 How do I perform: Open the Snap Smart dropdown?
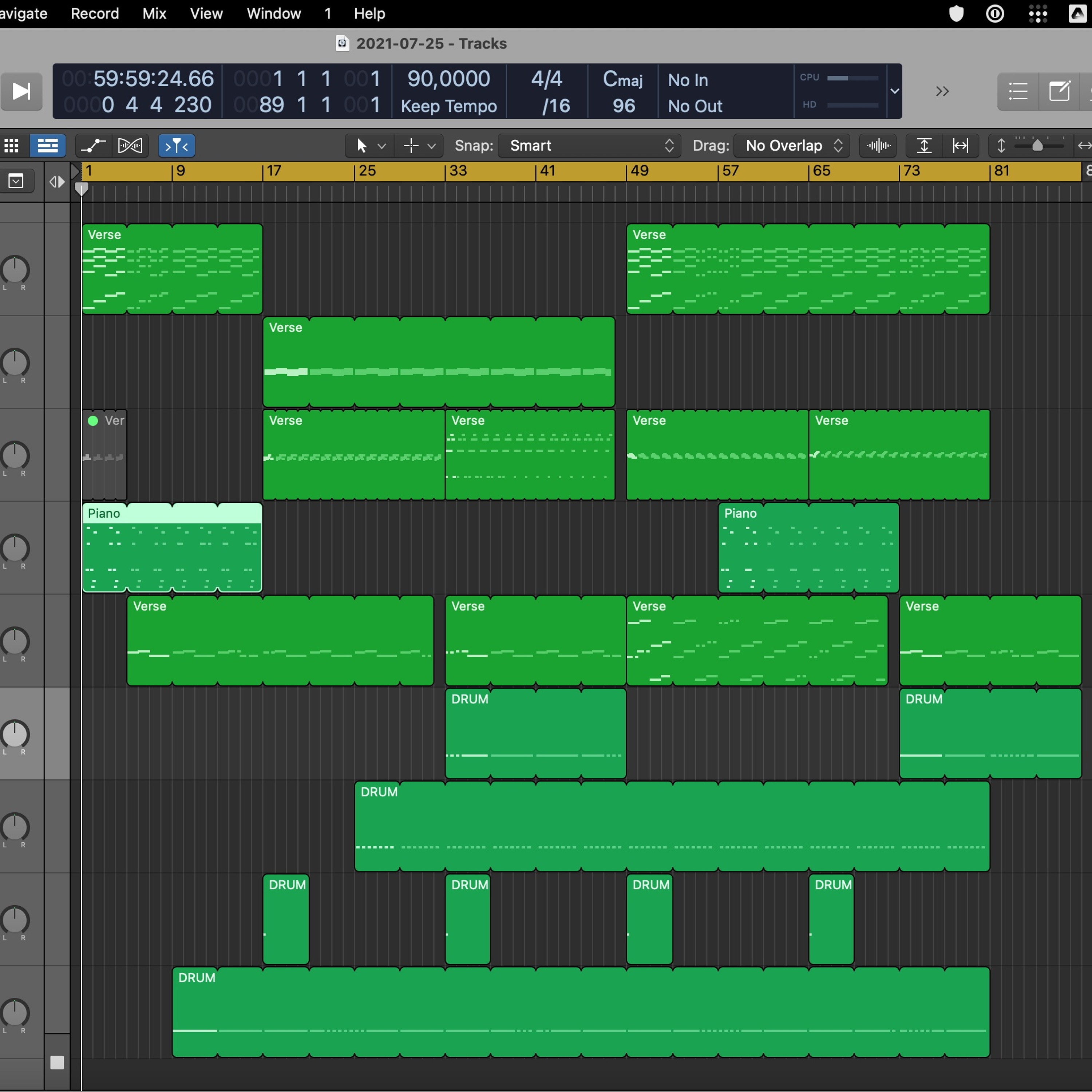tap(590, 146)
